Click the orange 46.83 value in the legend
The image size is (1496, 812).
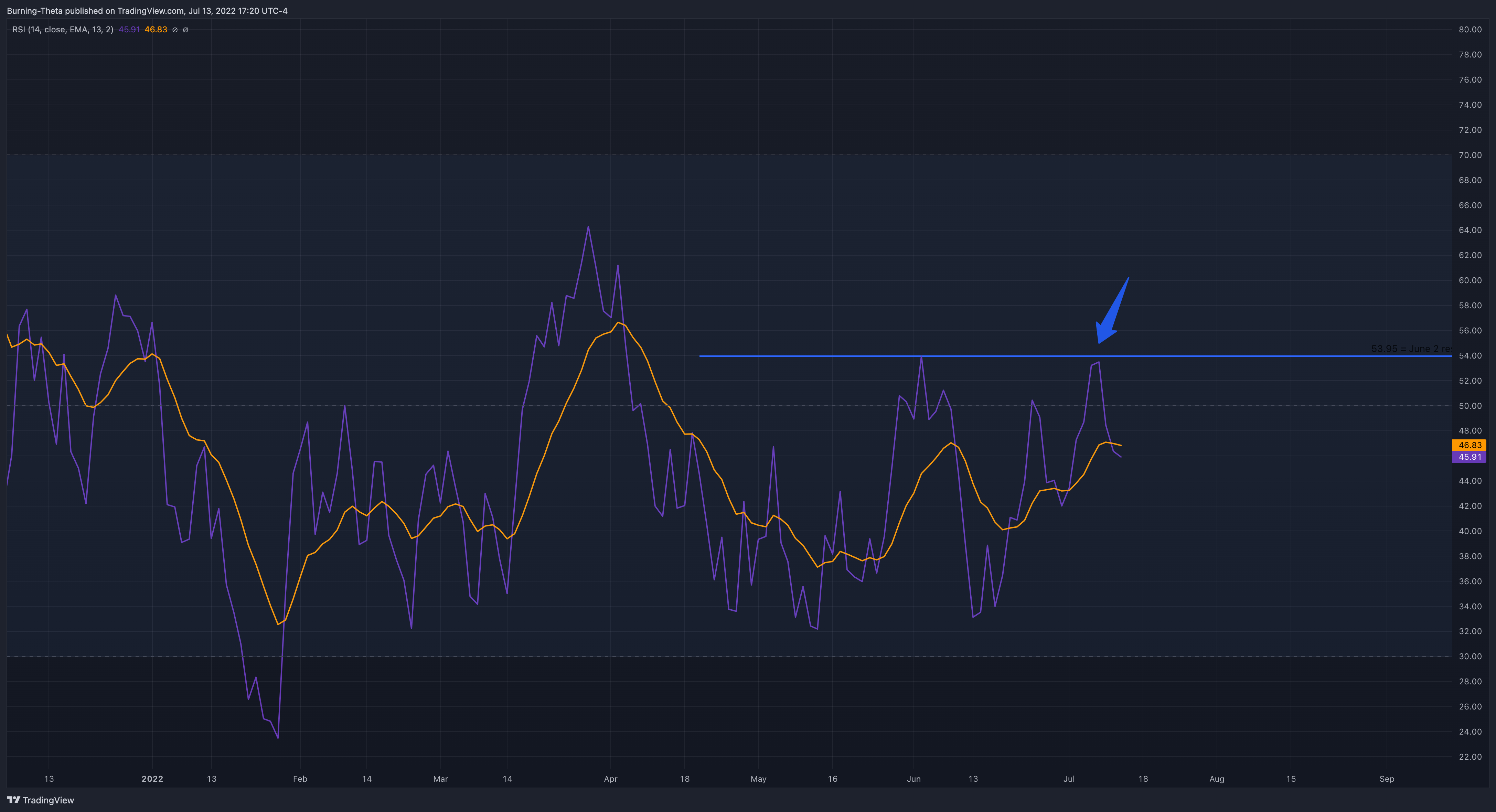coord(156,30)
